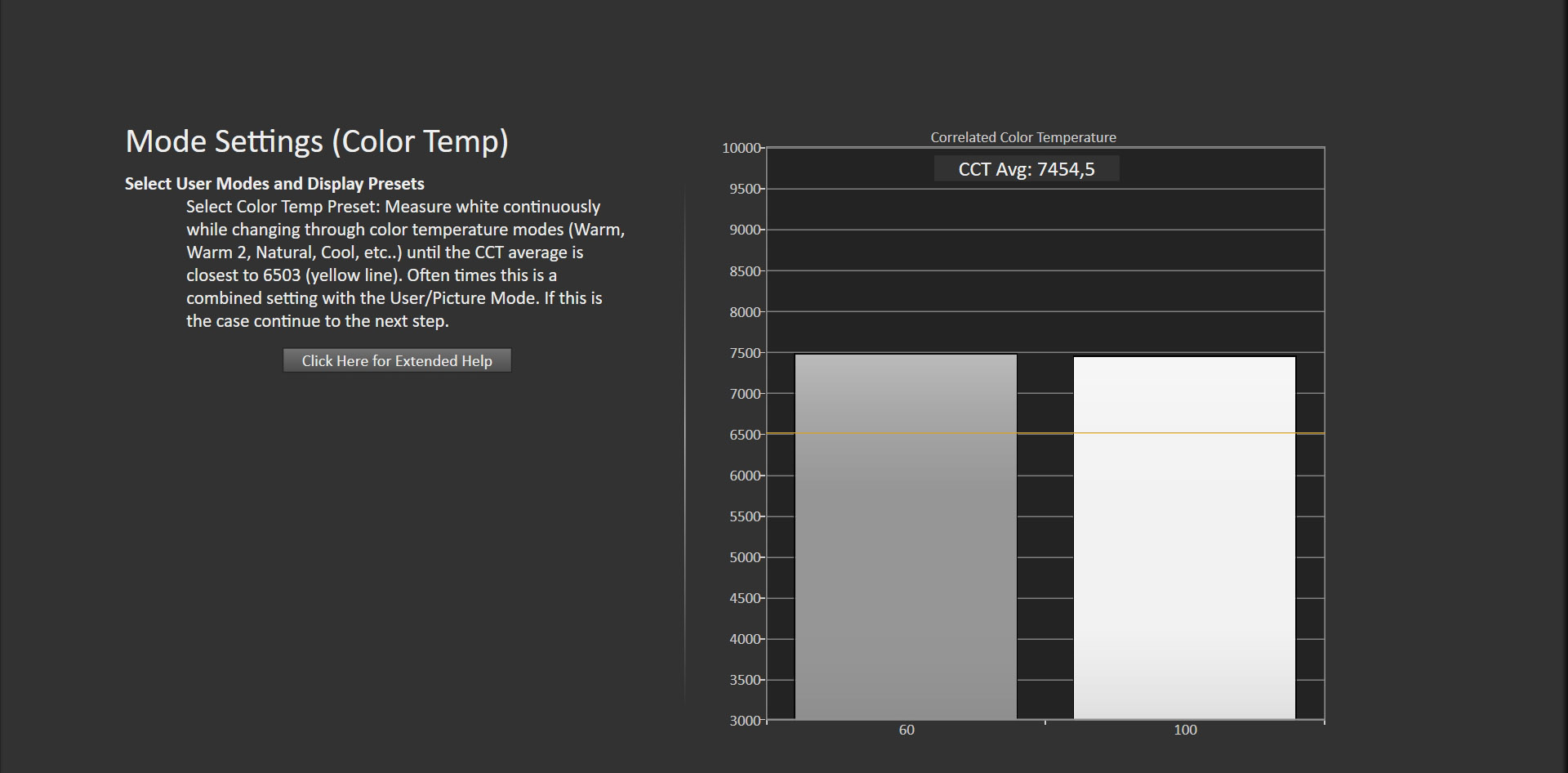1568x773 pixels.
Task: Click the yellow 6500 target line in the chart
Action: point(1045,433)
